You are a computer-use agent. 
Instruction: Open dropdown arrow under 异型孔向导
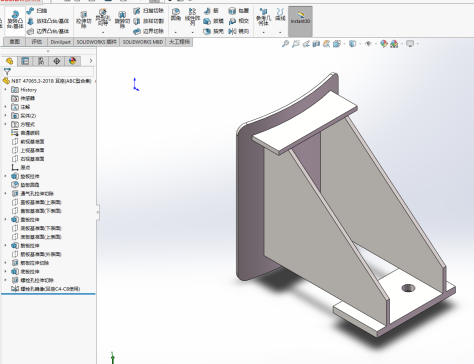(103, 32)
